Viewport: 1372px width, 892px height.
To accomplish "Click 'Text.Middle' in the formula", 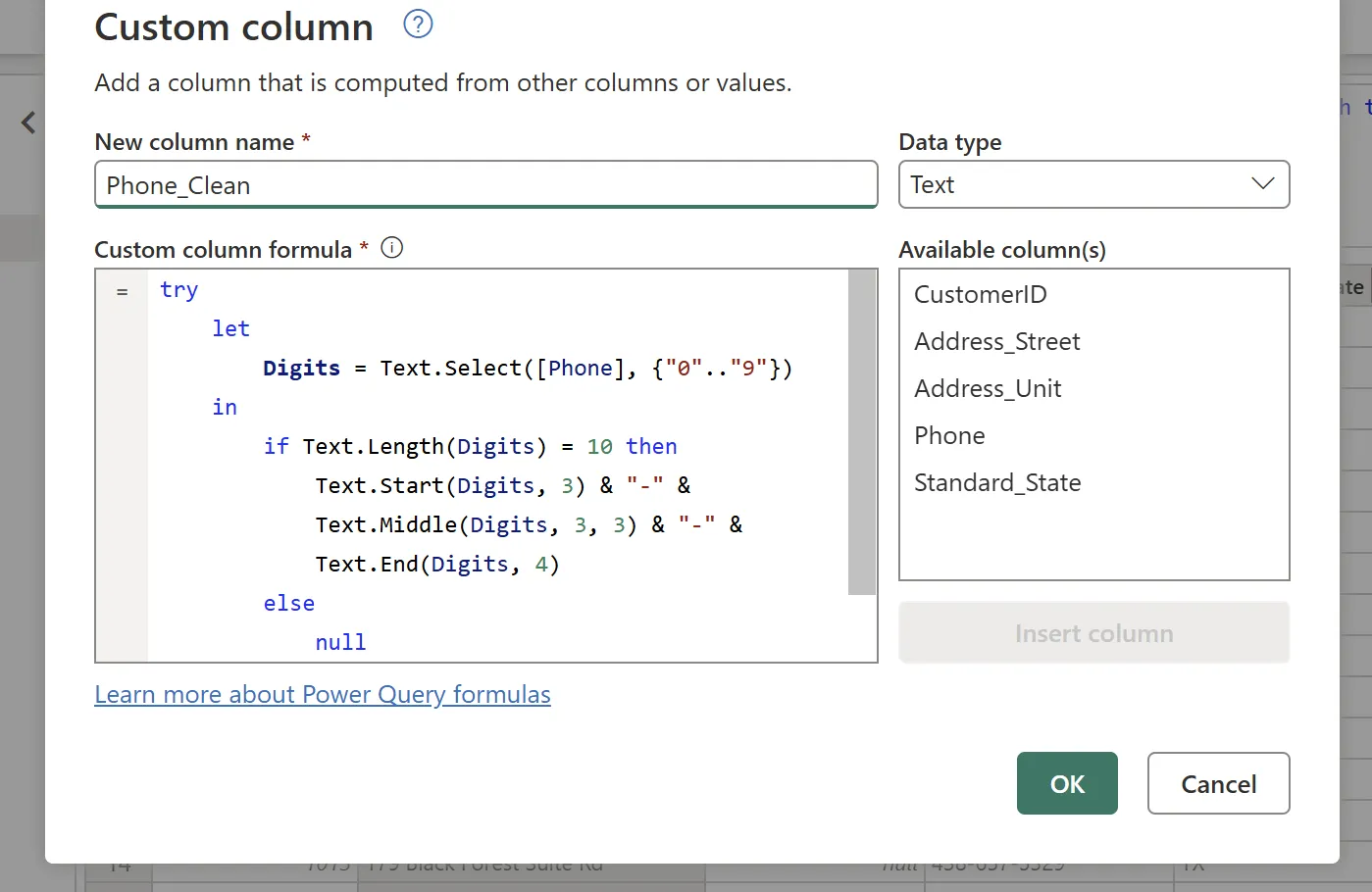I will (386, 524).
